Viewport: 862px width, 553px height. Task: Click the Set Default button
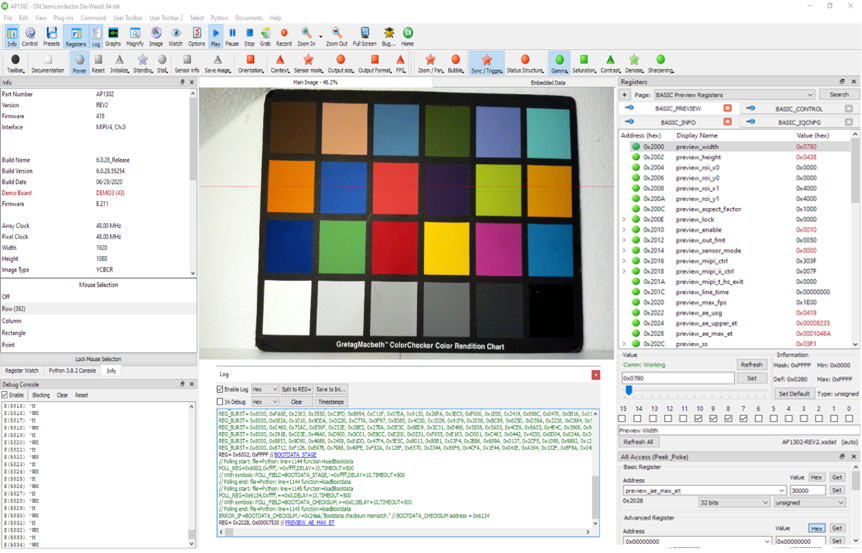pos(794,394)
